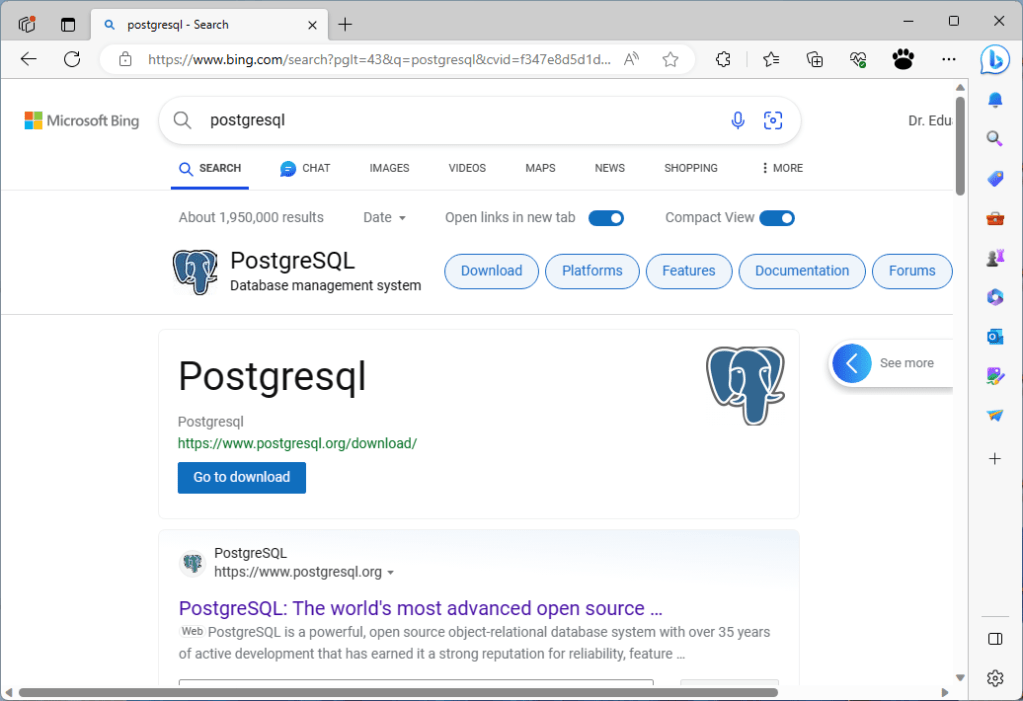Open the Extensions puzzle icon
This screenshot has width=1023, height=701.
(723, 59)
